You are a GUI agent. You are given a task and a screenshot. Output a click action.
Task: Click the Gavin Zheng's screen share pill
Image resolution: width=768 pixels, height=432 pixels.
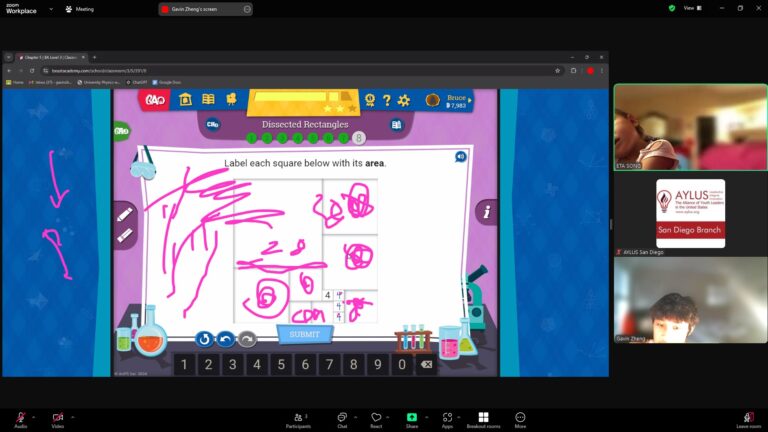(x=205, y=9)
